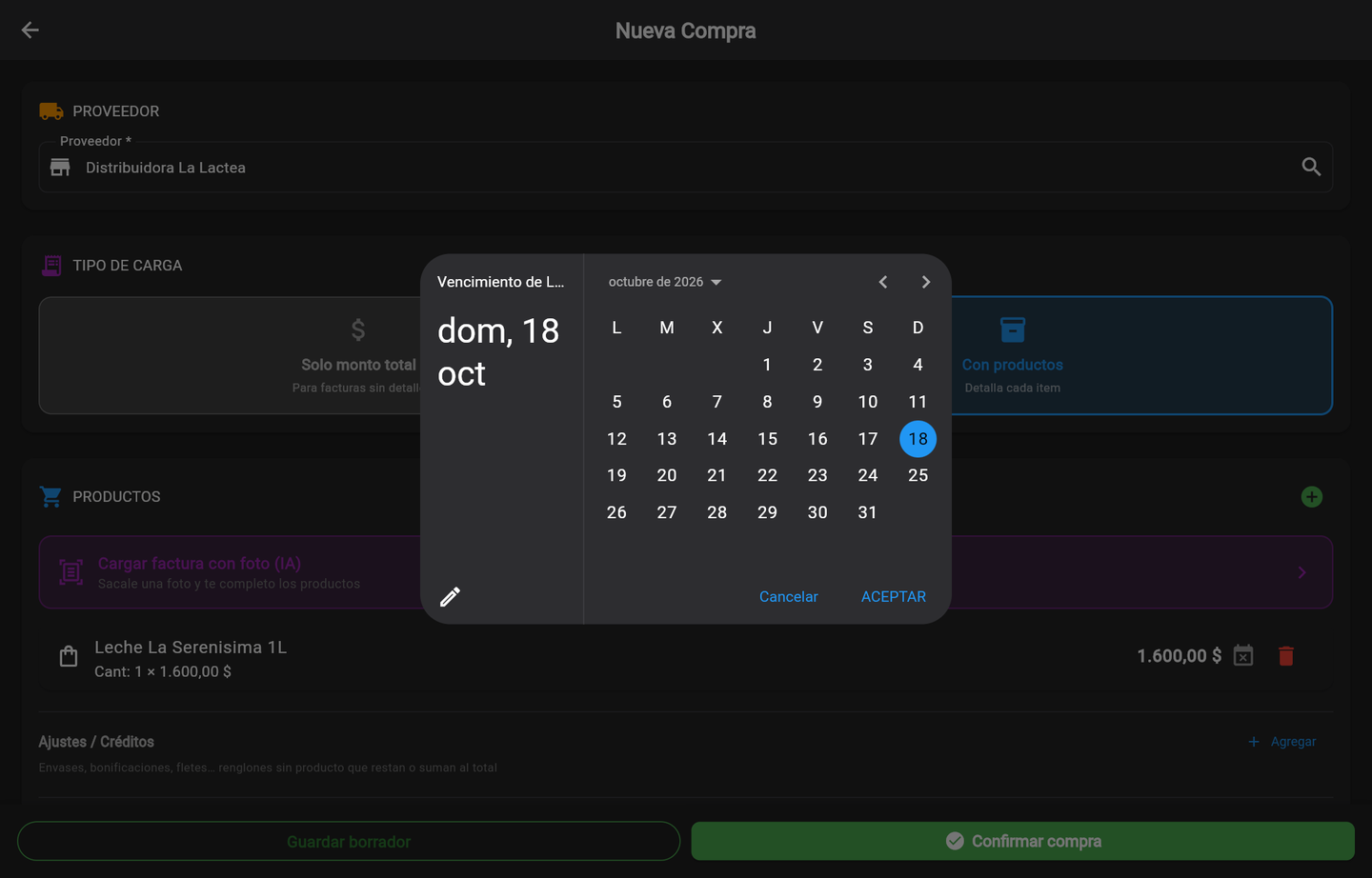Confirm purchase with Confirmar compra
1372x878 pixels.
click(1023, 842)
